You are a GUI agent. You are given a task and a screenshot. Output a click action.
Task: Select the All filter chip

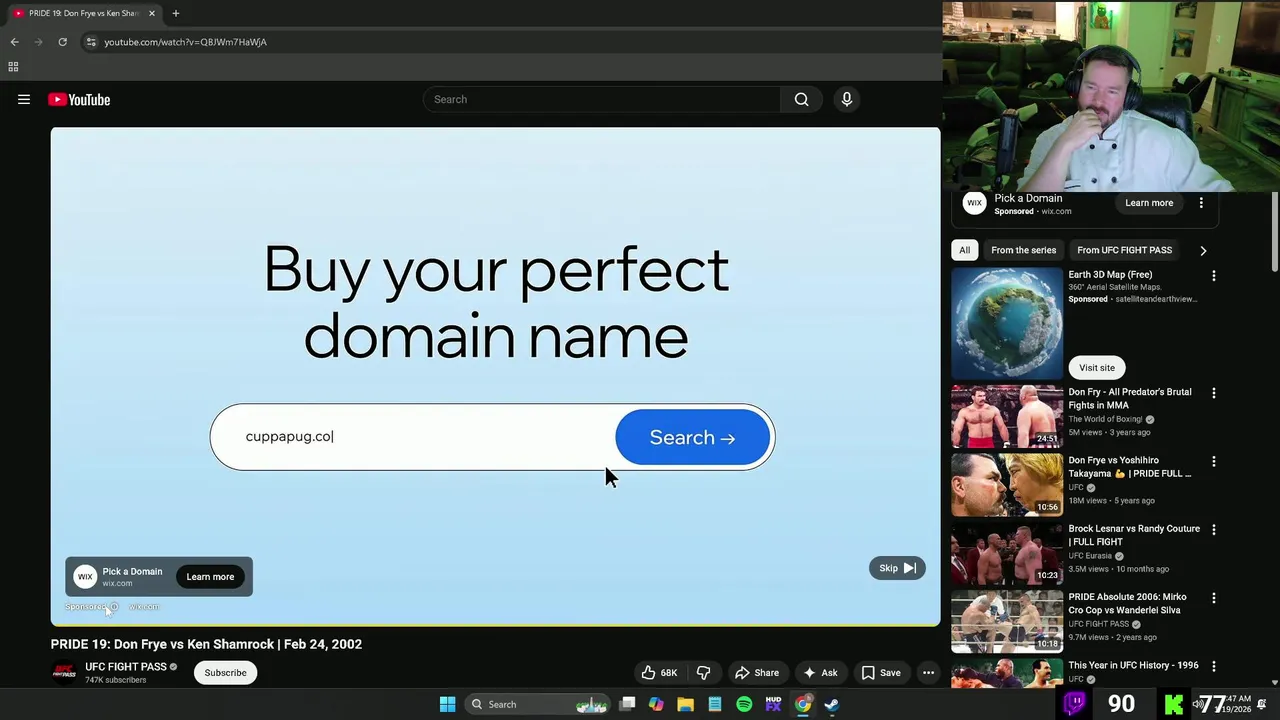pyautogui.click(x=964, y=250)
